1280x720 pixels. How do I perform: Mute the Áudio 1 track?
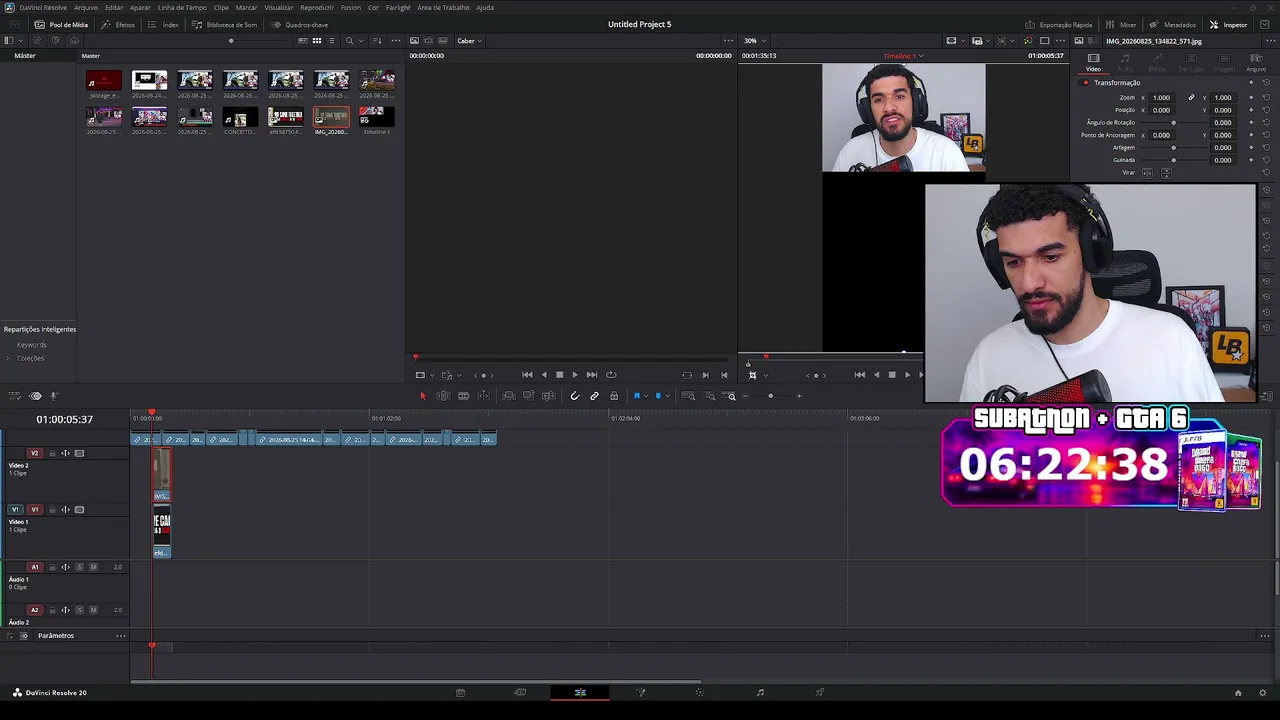(x=94, y=567)
